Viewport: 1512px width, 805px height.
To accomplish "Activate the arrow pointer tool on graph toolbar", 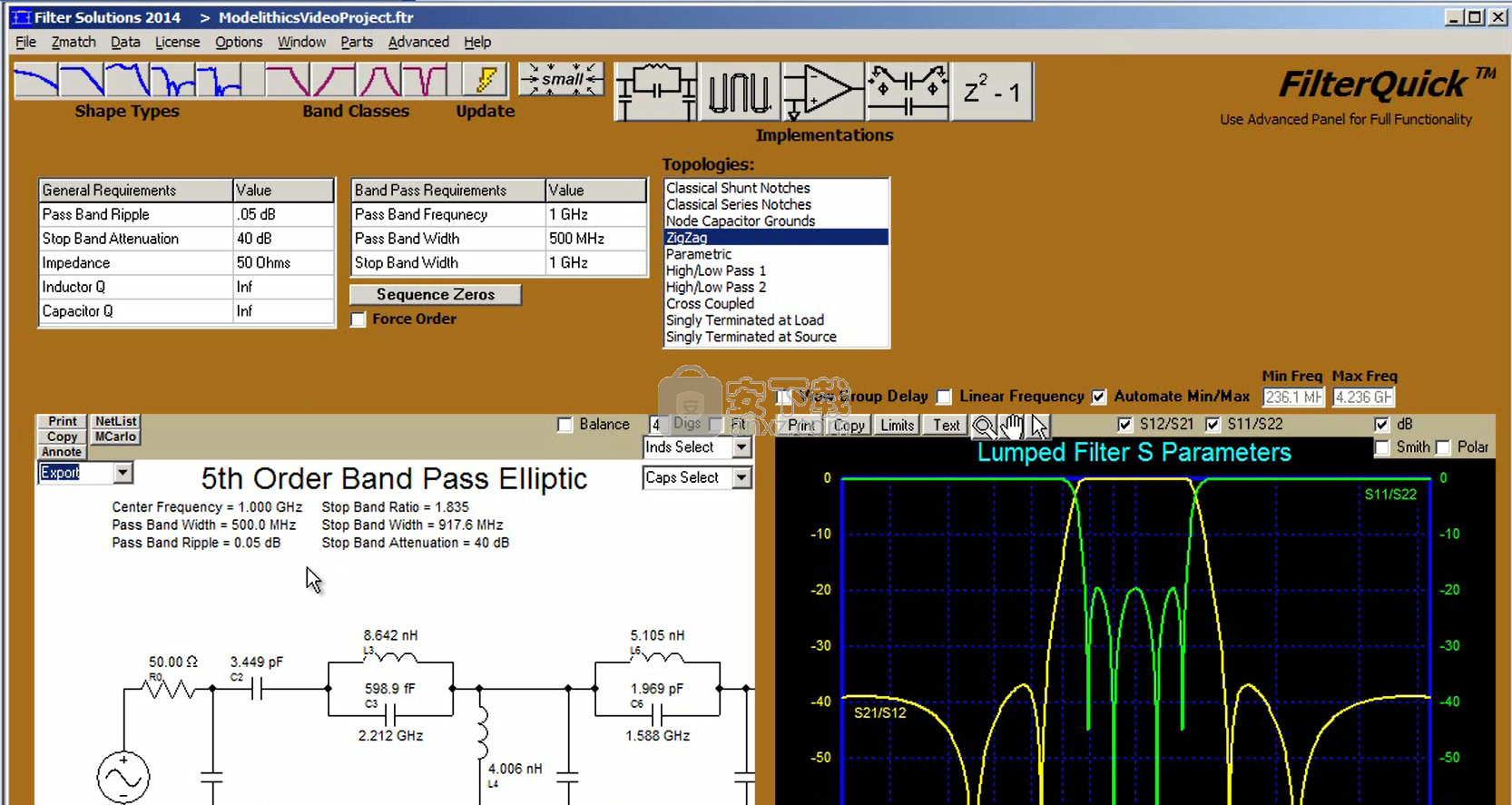I will click(1039, 425).
